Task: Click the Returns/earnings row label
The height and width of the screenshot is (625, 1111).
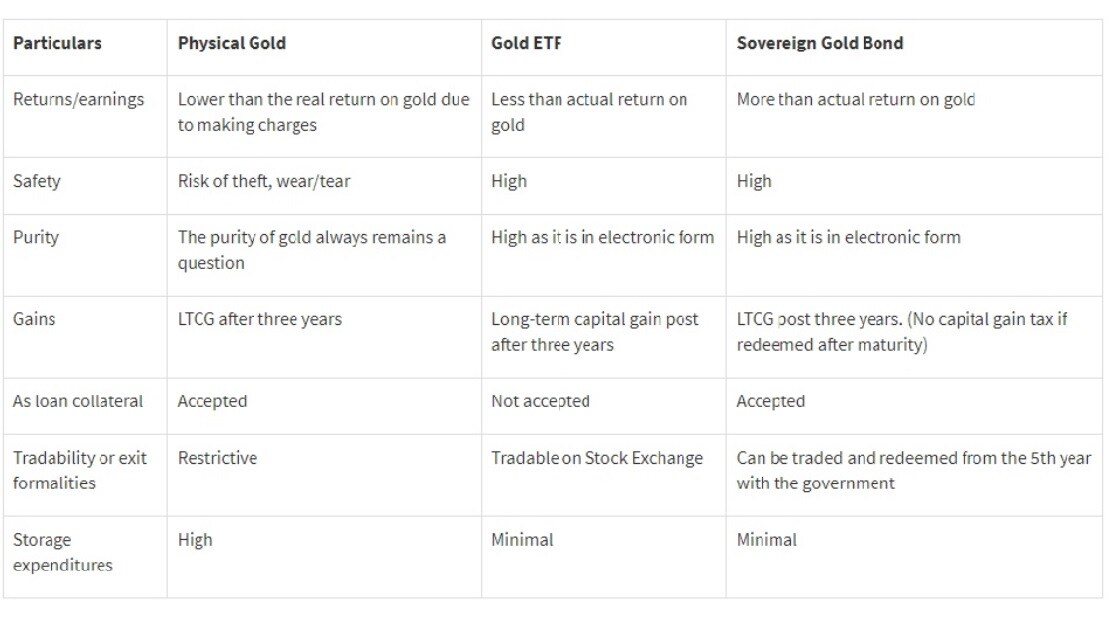Action: coord(79,99)
